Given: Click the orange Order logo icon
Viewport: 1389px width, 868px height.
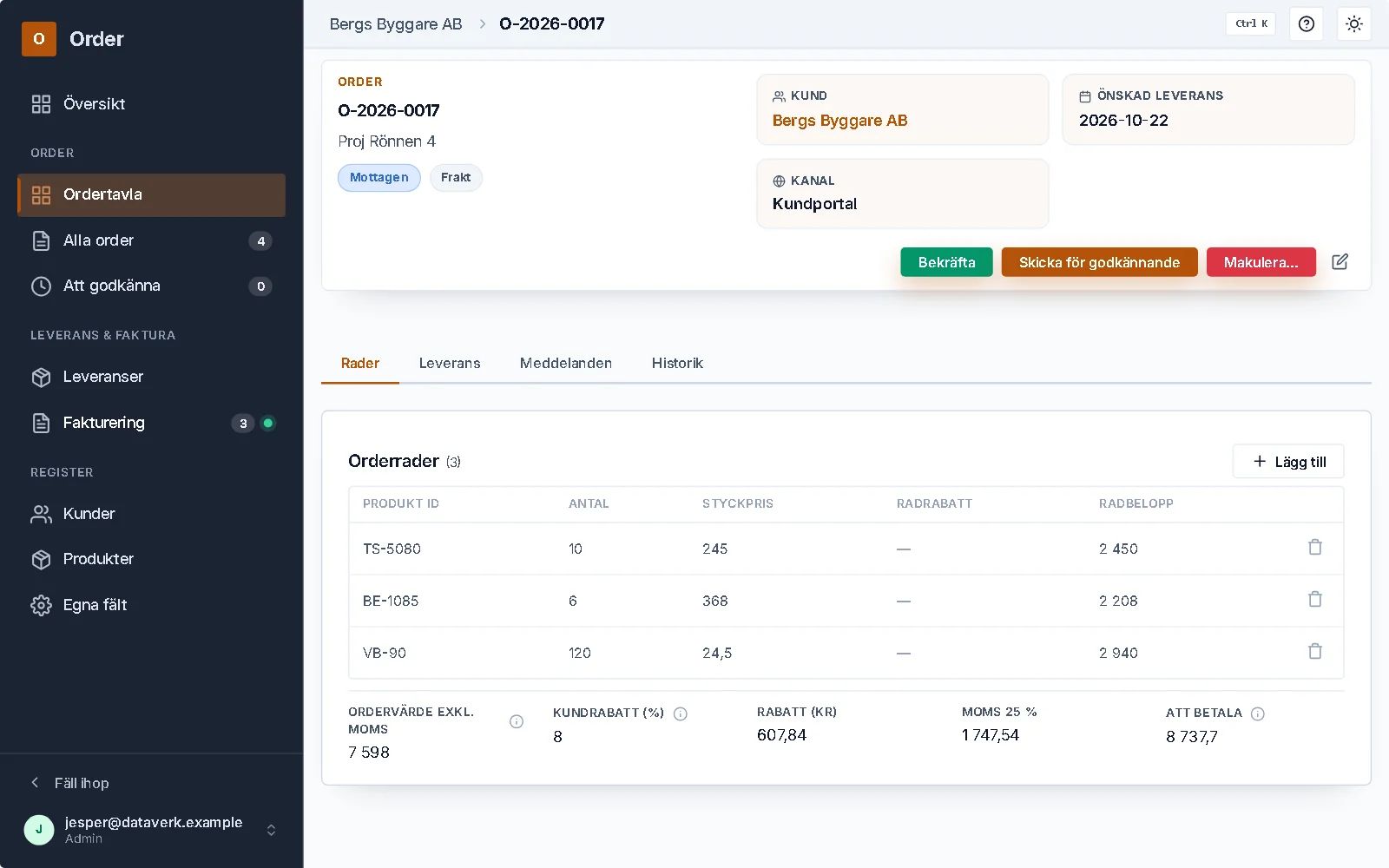Looking at the screenshot, I should click(x=39, y=39).
